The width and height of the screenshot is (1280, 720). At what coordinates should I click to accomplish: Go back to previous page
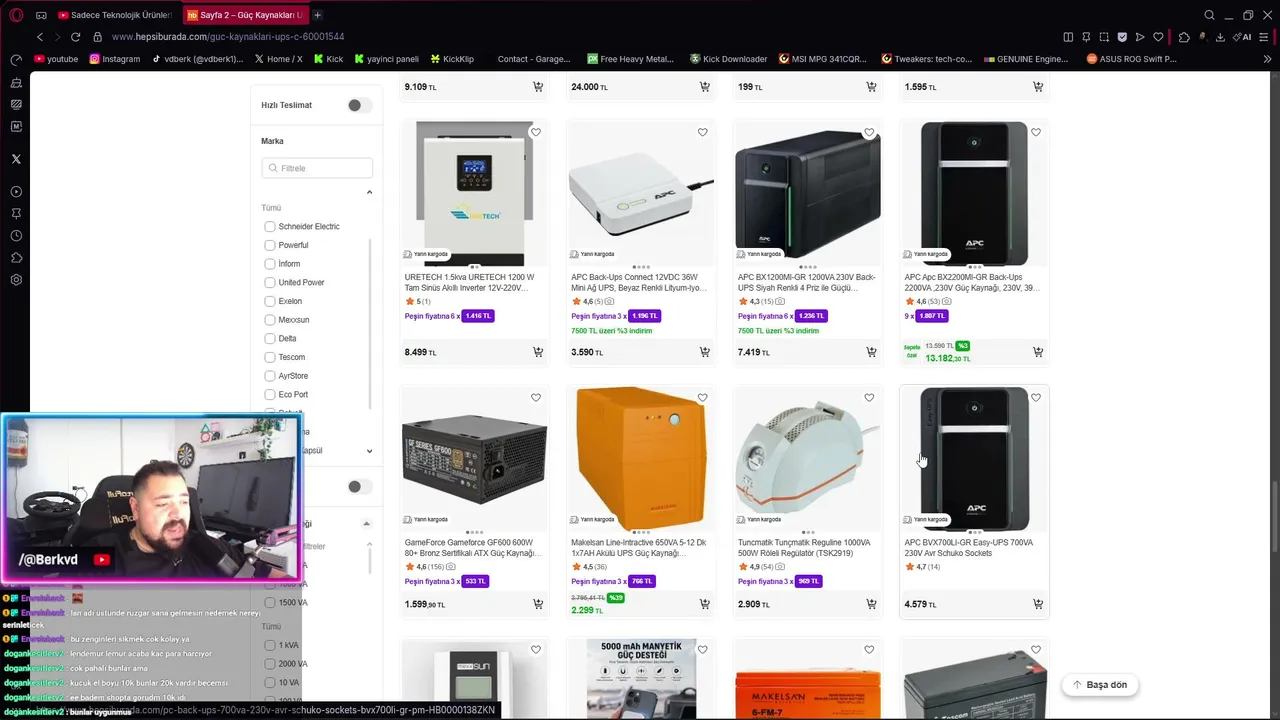pyautogui.click(x=40, y=37)
